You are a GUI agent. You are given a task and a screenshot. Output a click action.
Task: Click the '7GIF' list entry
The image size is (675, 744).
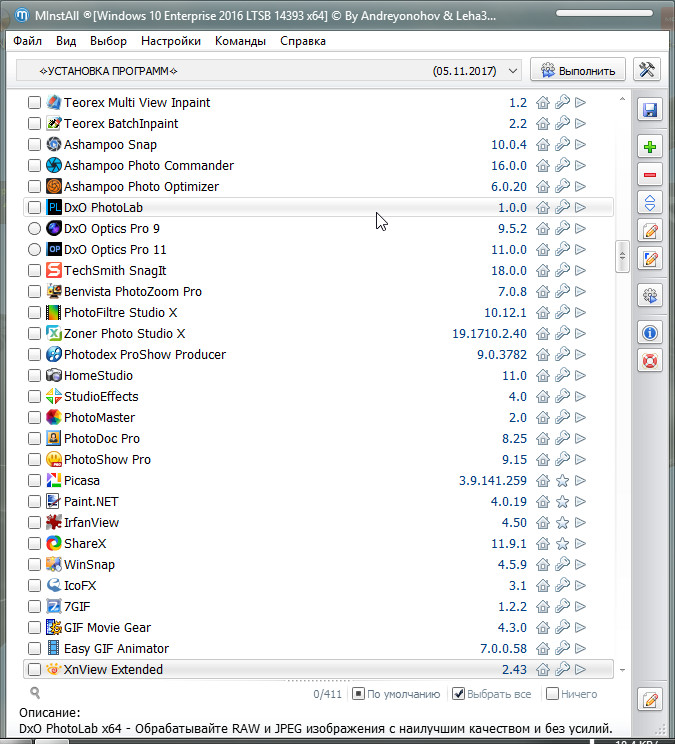click(x=318, y=606)
